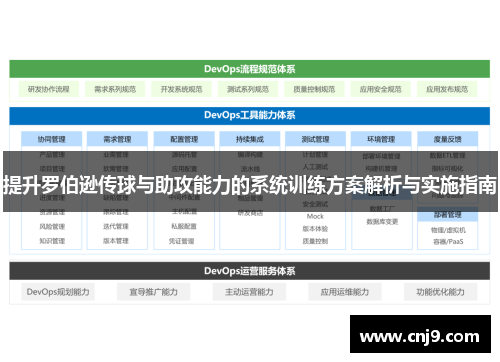Viewport: 500px width, 362px height.
Task: Select the '测试系列规范' box
Action: tap(248, 89)
